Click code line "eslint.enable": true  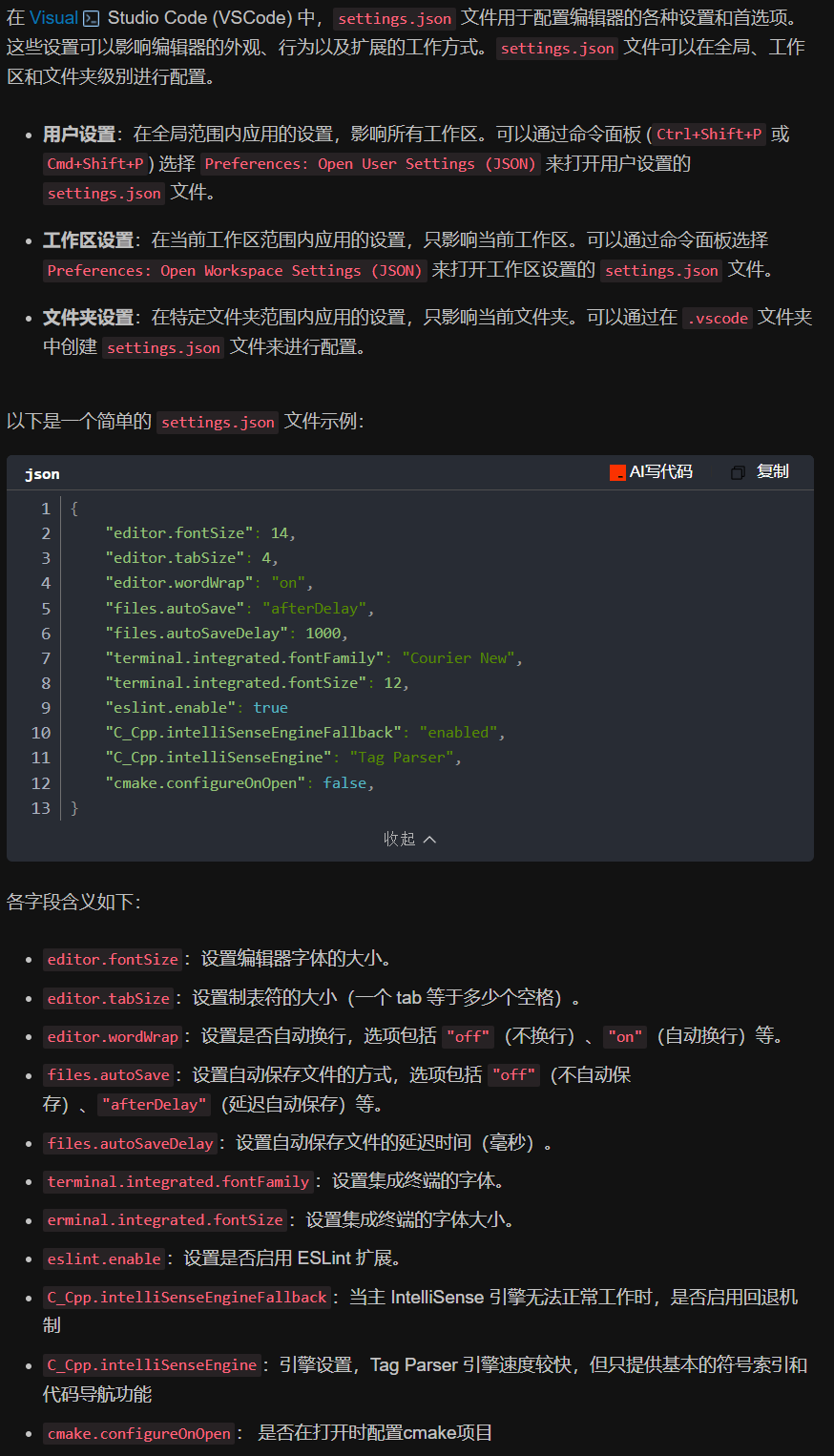[197, 707]
